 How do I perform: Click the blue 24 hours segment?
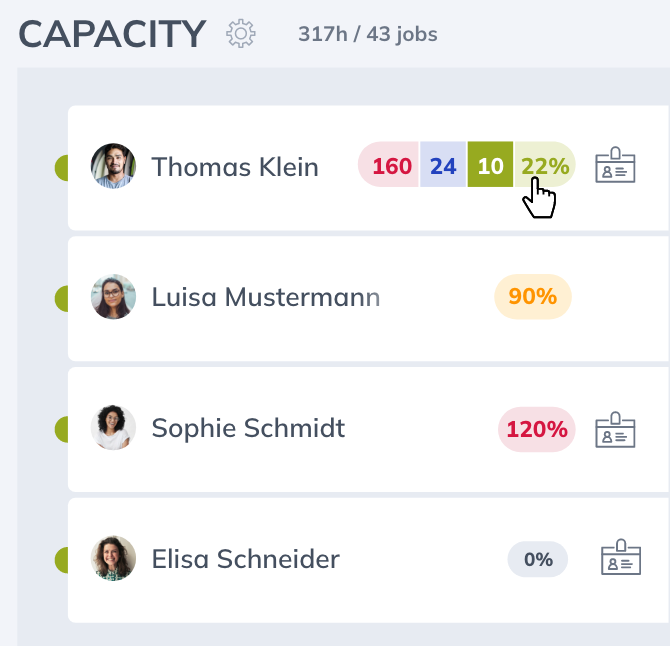[443, 166]
